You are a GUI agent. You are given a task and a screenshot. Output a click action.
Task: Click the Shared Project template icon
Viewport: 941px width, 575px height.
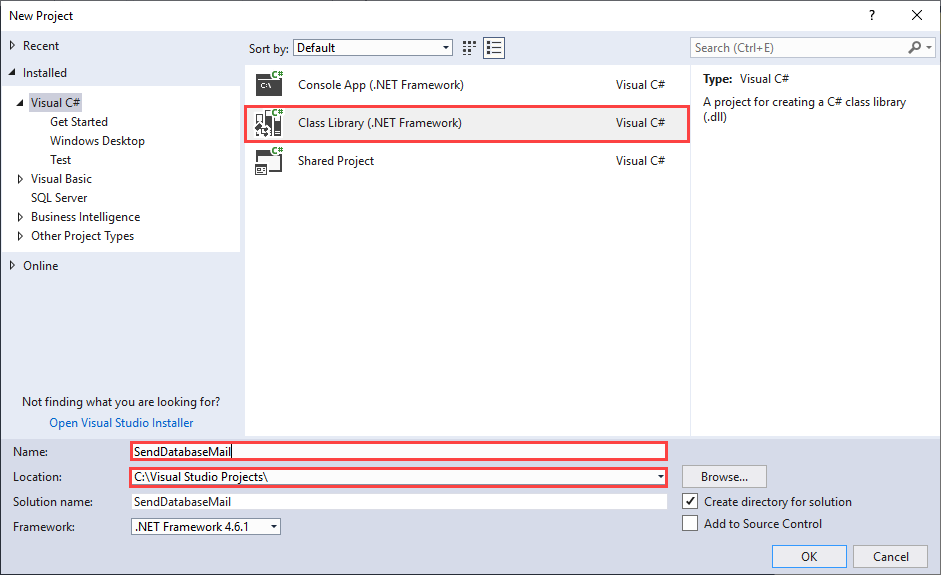pyautogui.click(x=269, y=161)
